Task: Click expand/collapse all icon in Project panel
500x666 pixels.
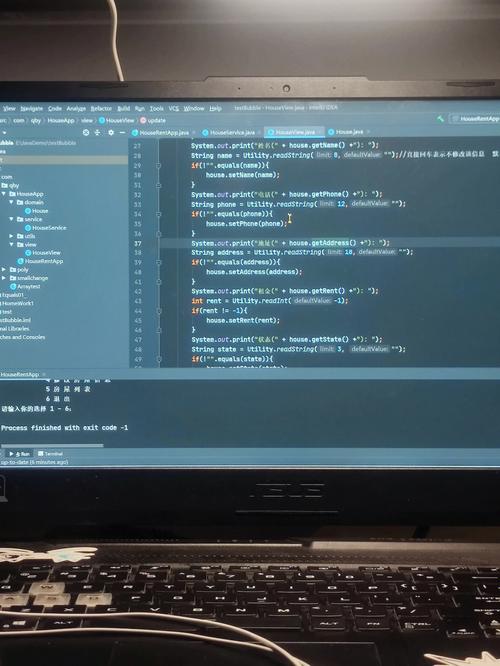Action: (97, 133)
